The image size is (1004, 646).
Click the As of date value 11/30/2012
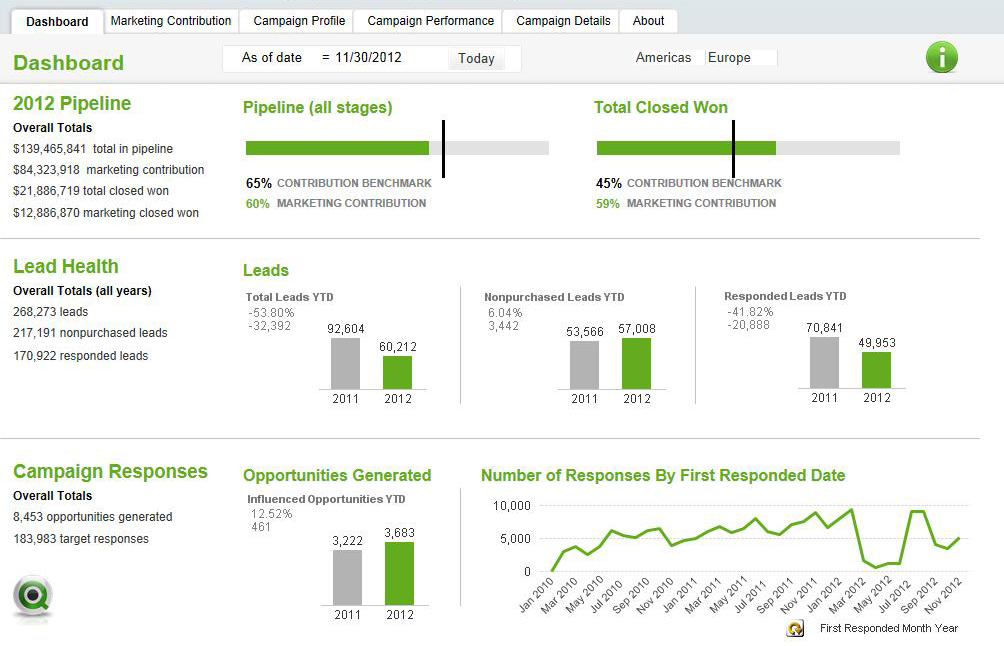click(x=368, y=58)
